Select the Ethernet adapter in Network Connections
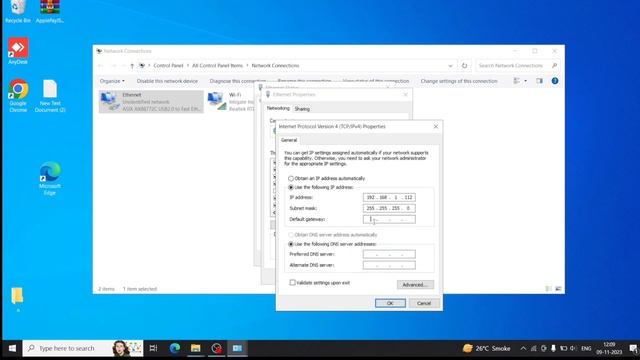 [151, 102]
